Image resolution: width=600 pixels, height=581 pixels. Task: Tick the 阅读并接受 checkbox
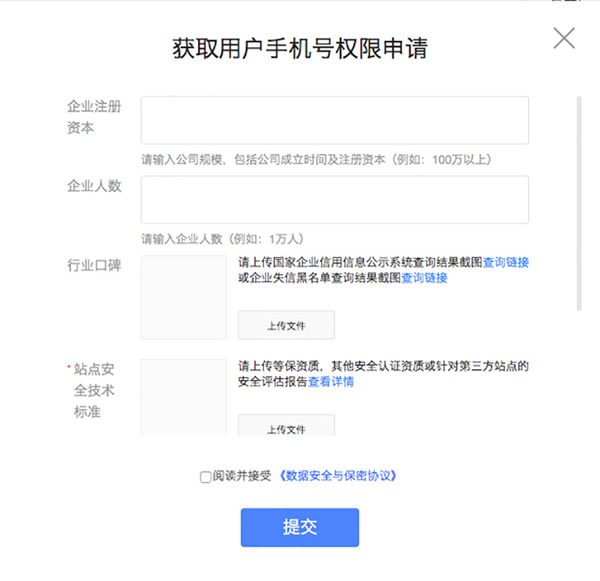click(206, 477)
